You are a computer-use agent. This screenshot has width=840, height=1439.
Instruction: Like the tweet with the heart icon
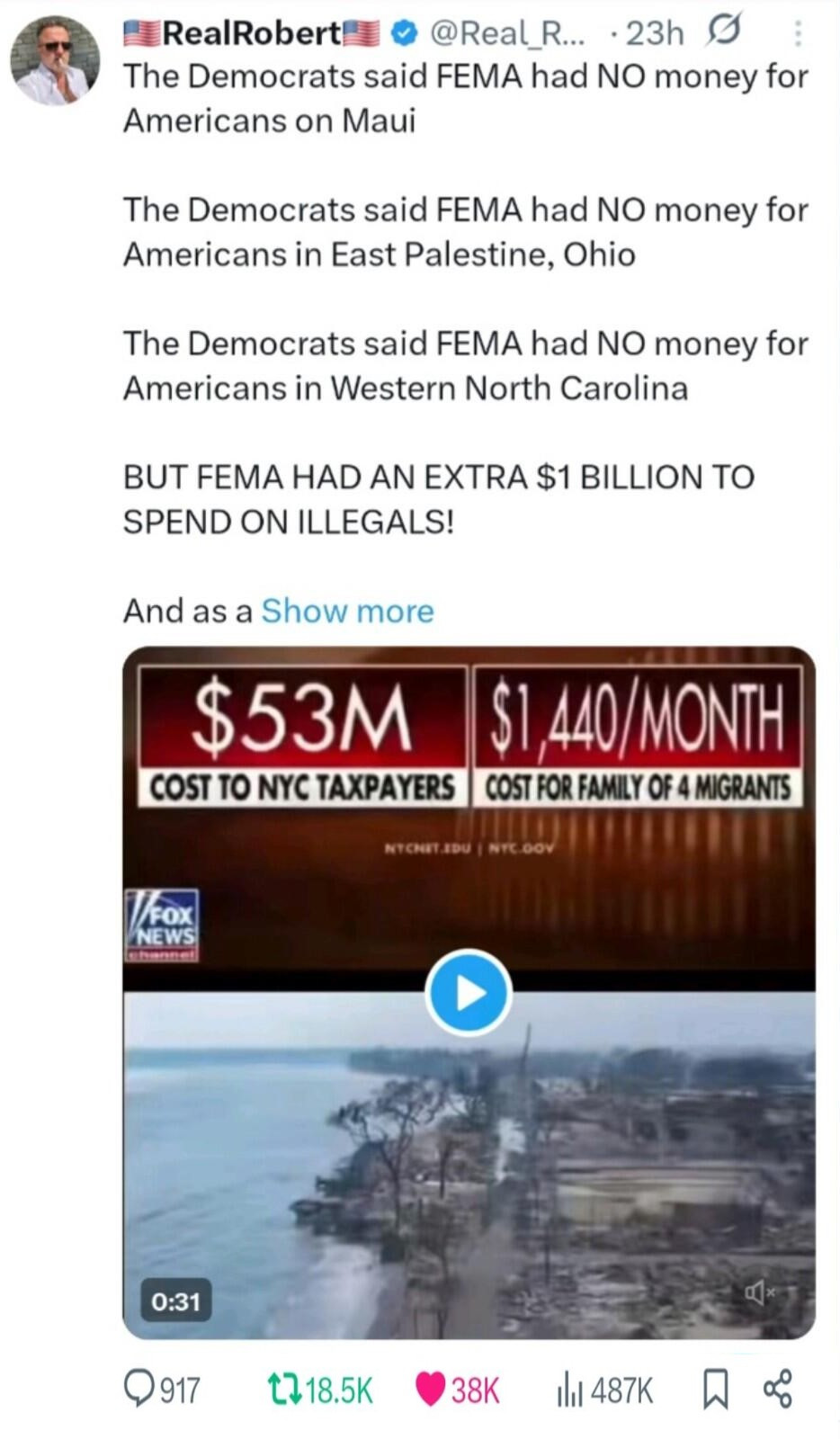[x=431, y=1390]
